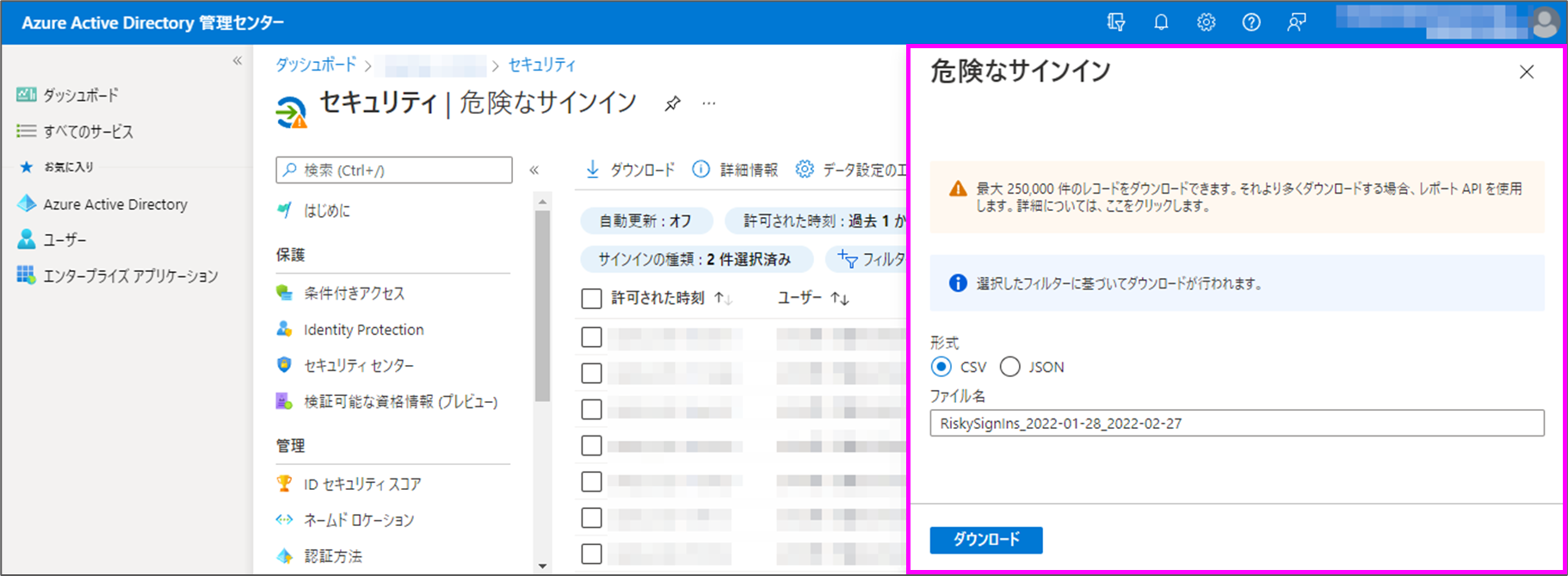The image size is (1568, 576).
Task: Click the Identity Protection icon
Action: (x=284, y=329)
